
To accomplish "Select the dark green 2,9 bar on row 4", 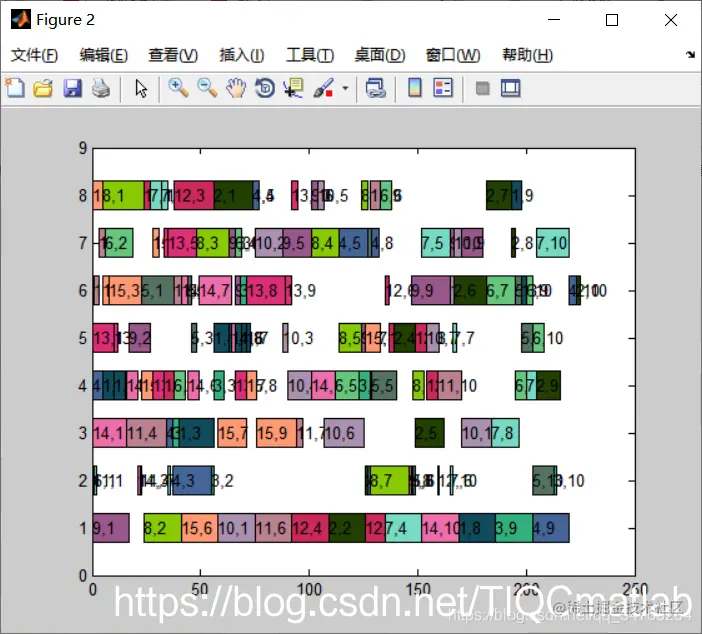I will pos(548,386).
